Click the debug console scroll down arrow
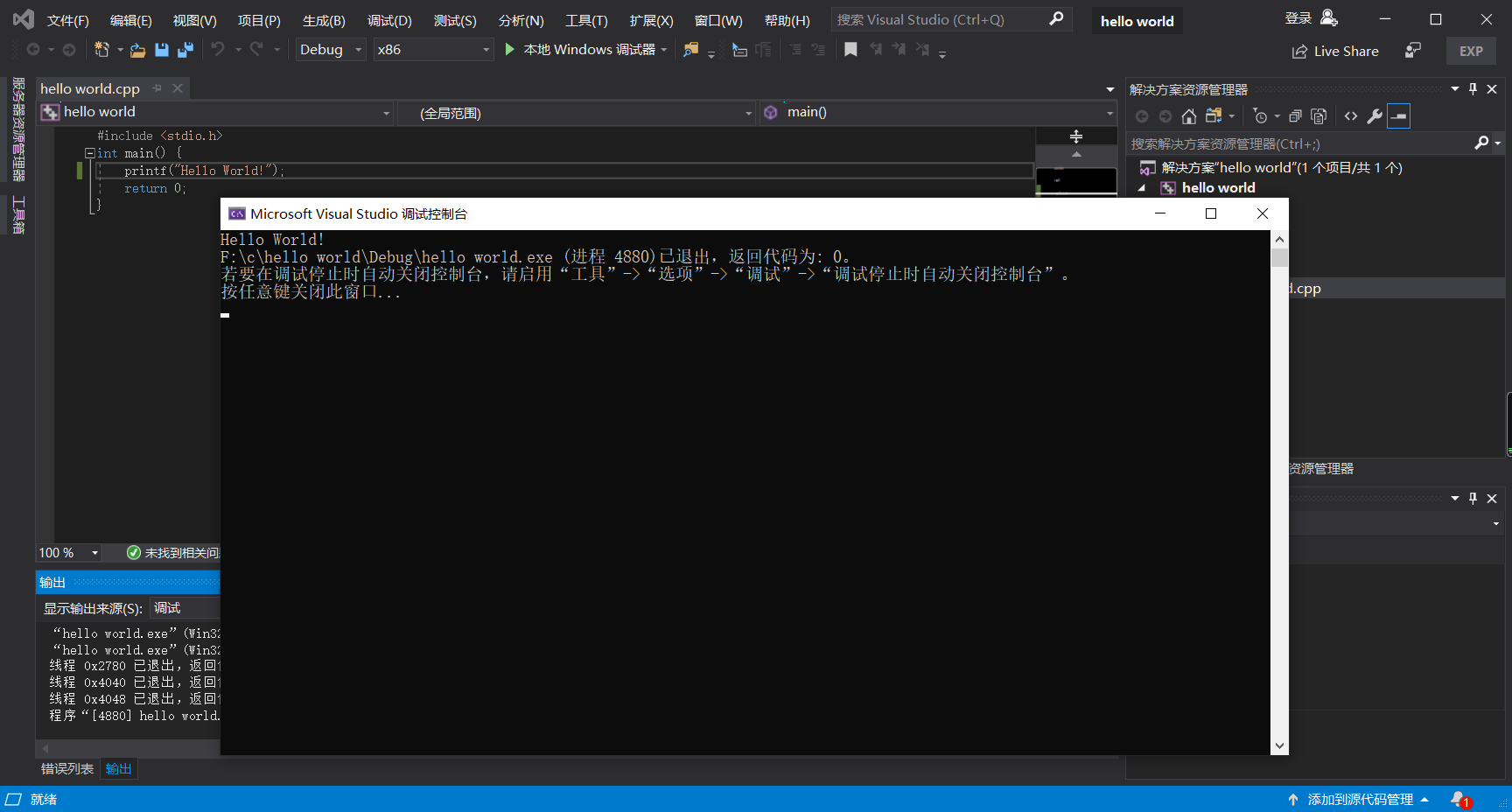The width and height of the screenshot is (1512, 812). pyautogui.click(x=1279, y=746)
